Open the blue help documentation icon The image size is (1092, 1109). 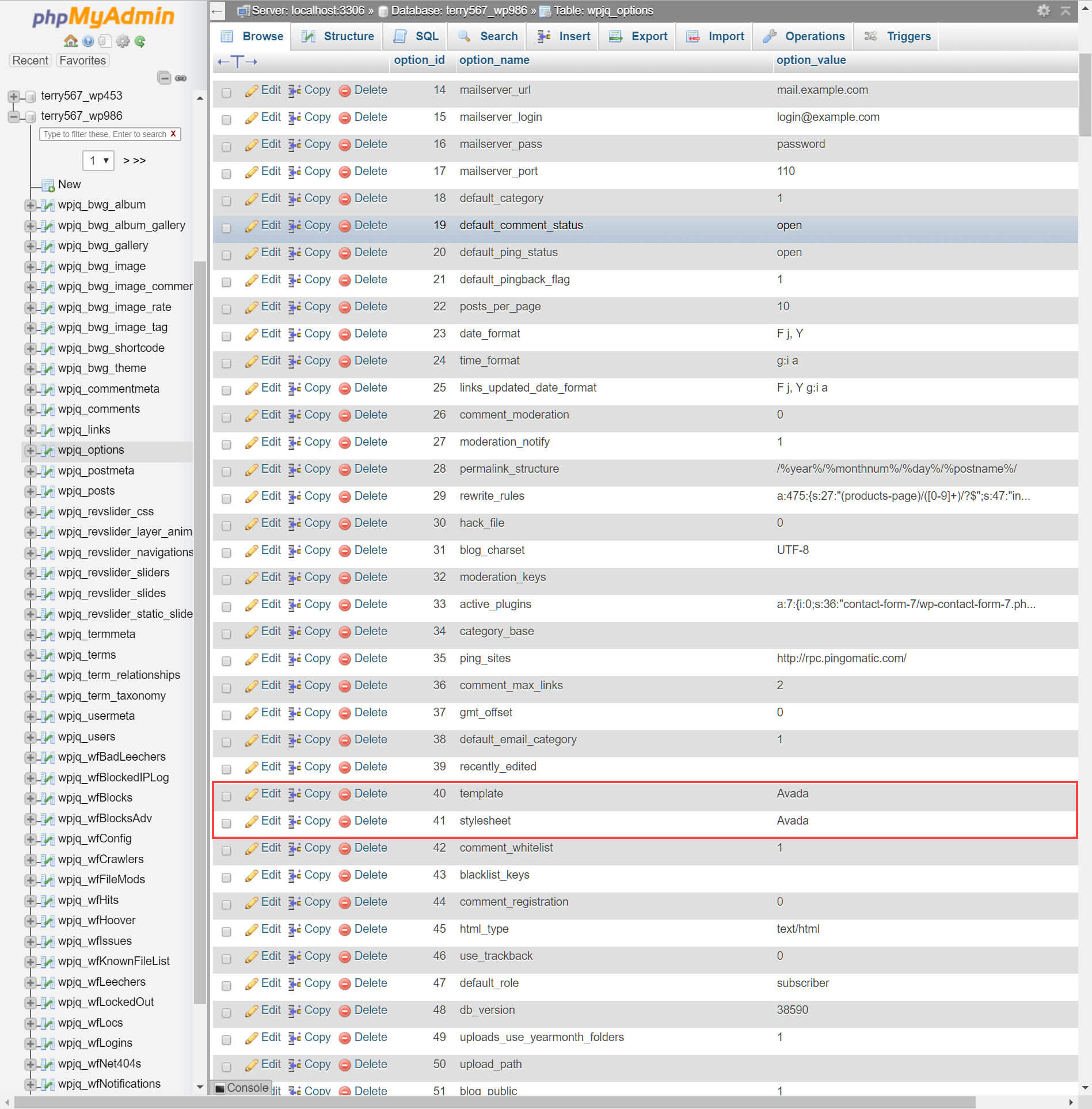tap(88, 41)
